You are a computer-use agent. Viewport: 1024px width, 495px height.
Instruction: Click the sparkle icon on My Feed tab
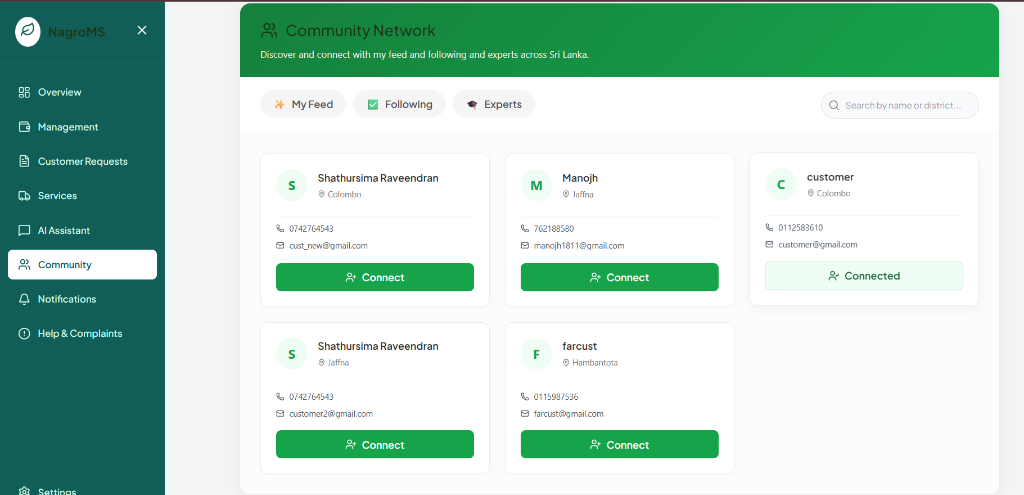pos(280,104)
